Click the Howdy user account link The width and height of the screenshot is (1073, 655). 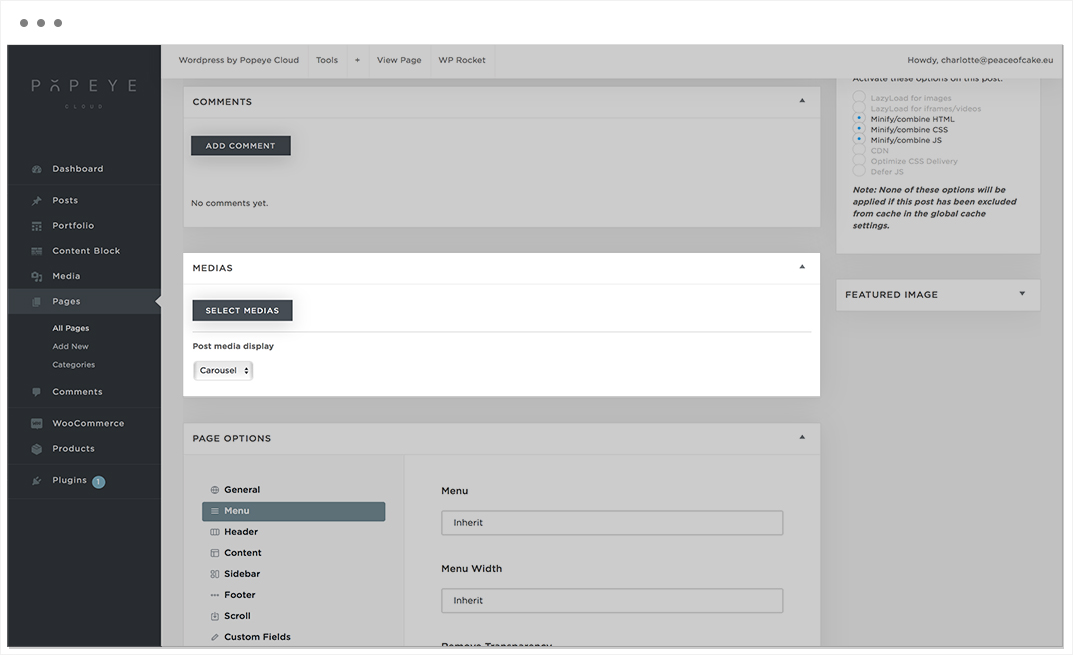click(x=980, y=60)
